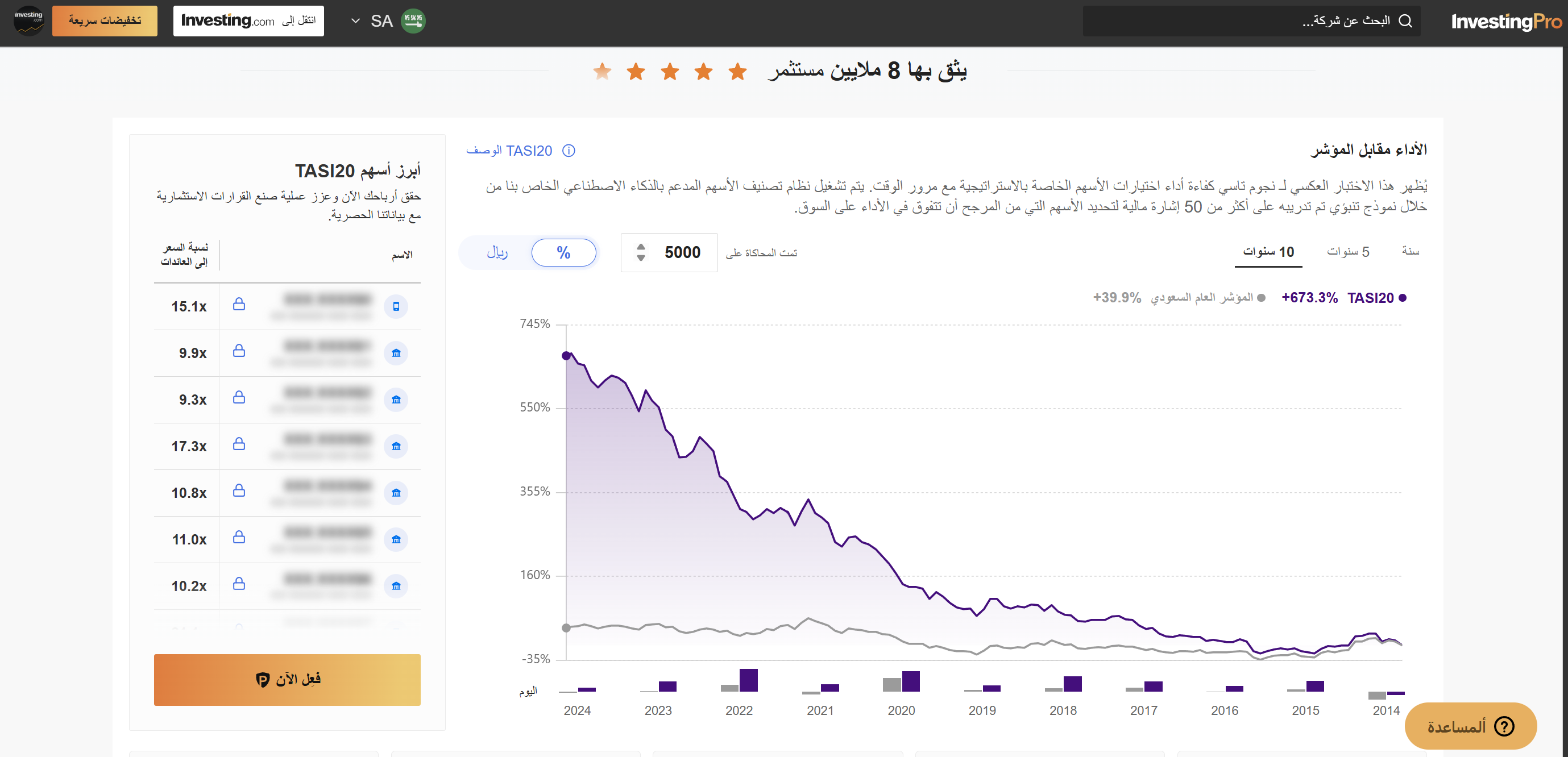Click the lock icon in 10.2x row
The width and height of the screenshot is (1568, 757).
click(239, 584)
